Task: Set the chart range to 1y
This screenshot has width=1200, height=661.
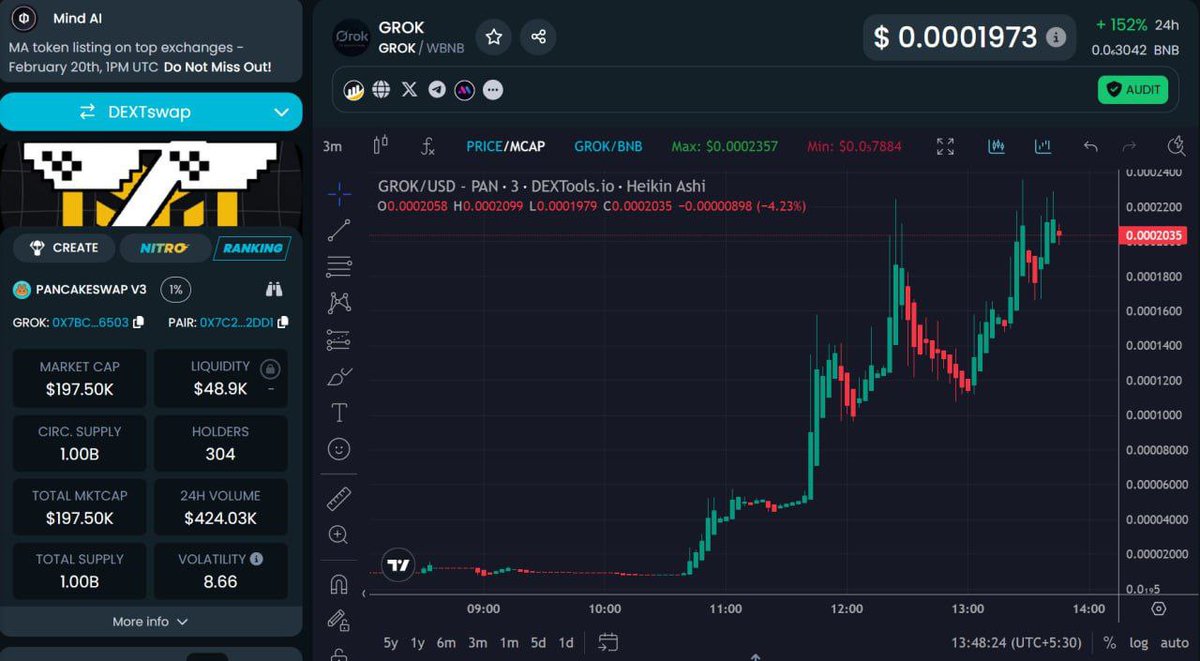Action: click(418, 643)
